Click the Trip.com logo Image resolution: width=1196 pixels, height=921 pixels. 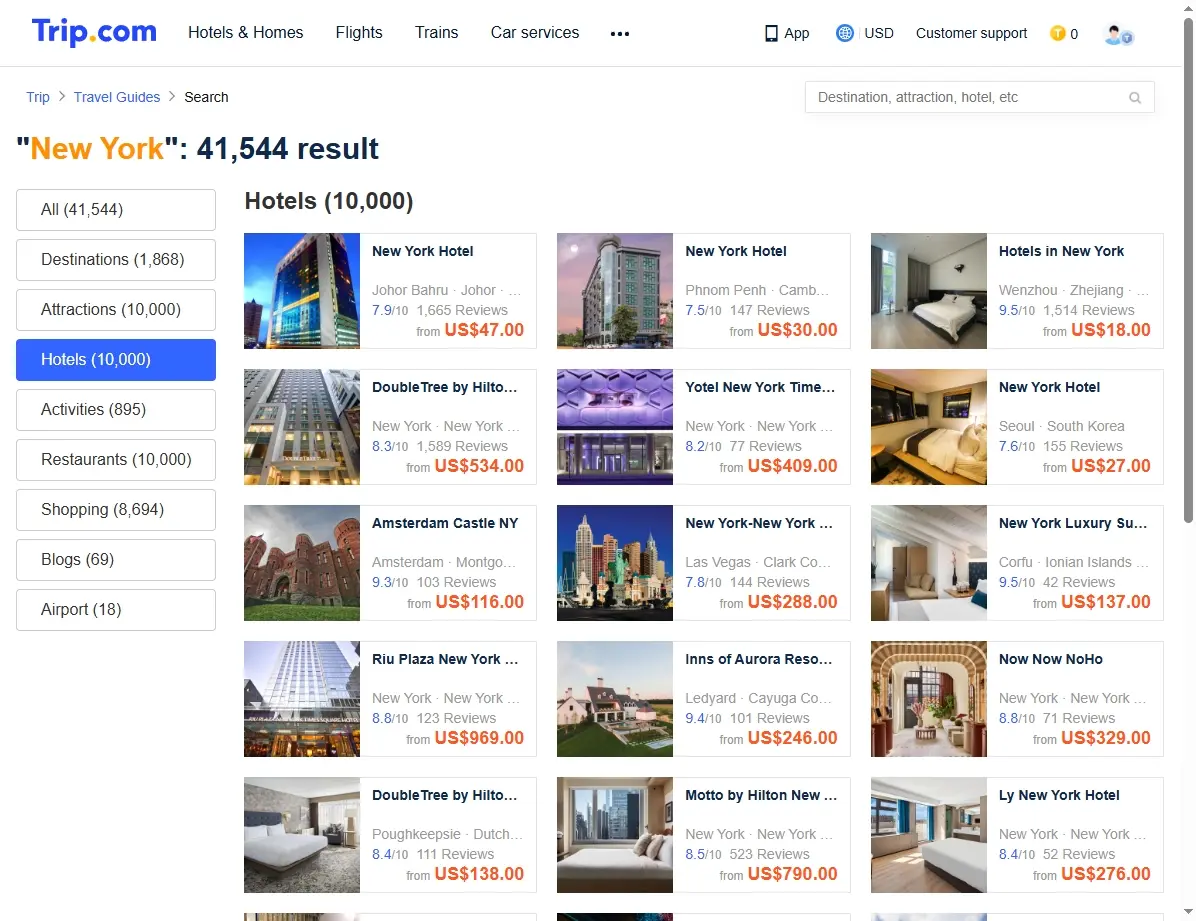(x=94, y=32)
